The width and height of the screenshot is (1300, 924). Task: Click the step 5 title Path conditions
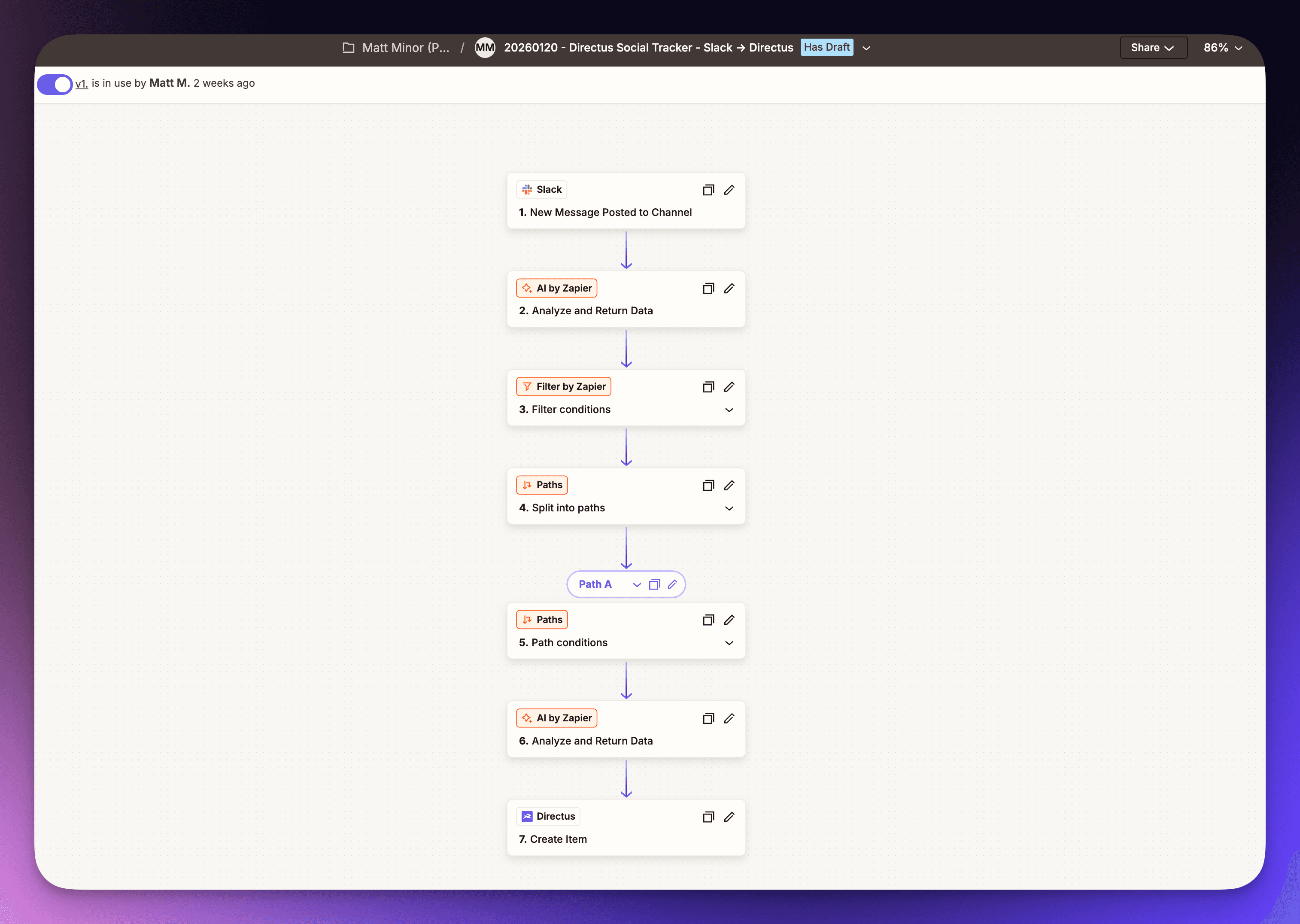click(569, 643)
